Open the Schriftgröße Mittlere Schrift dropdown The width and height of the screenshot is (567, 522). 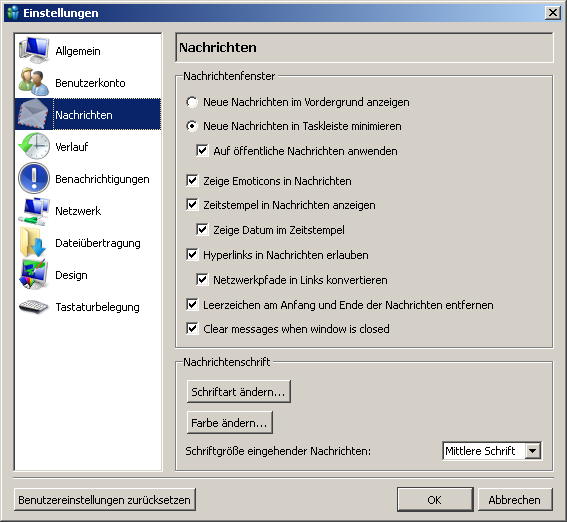492,451
